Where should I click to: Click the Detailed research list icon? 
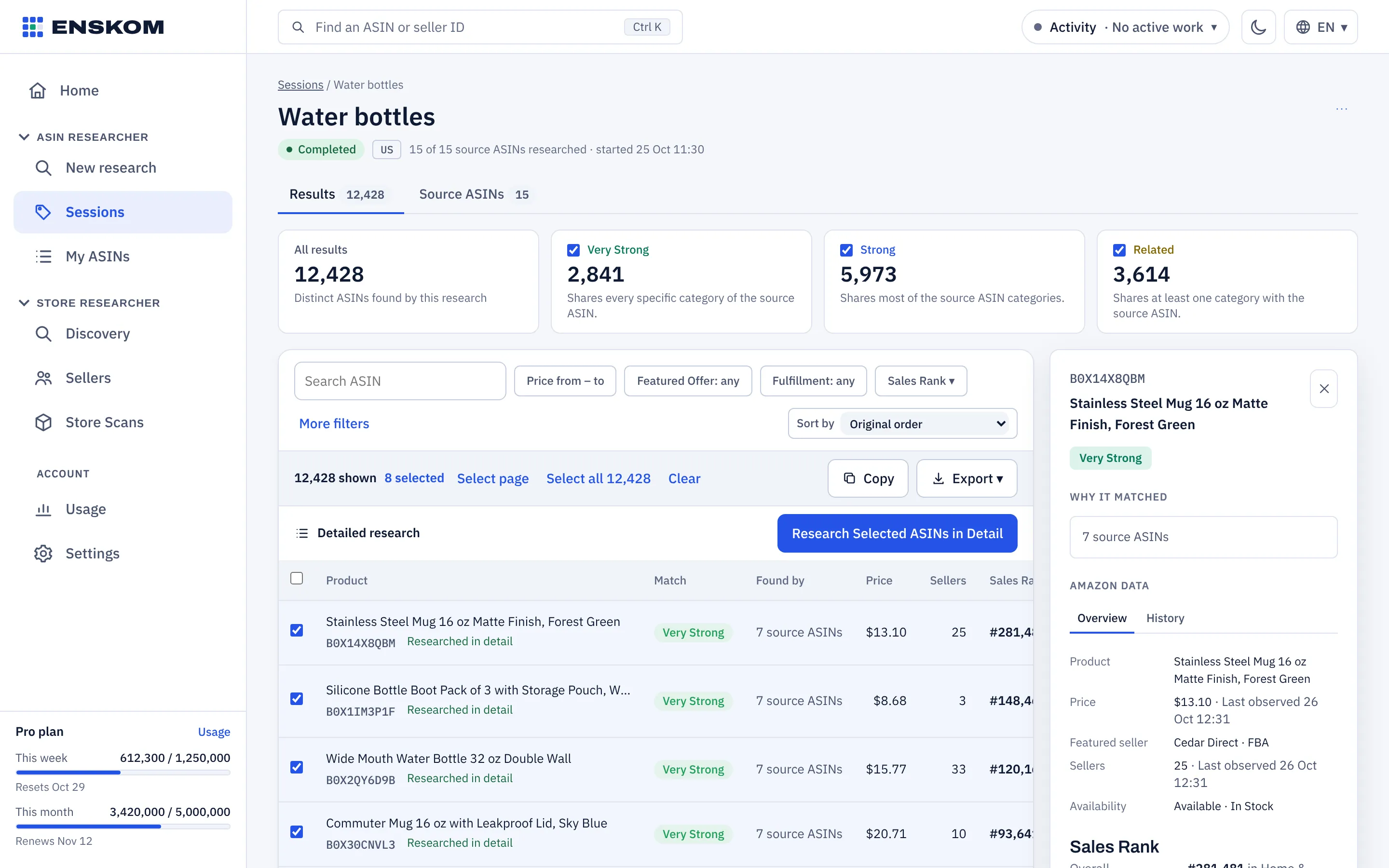pos(302,533)
